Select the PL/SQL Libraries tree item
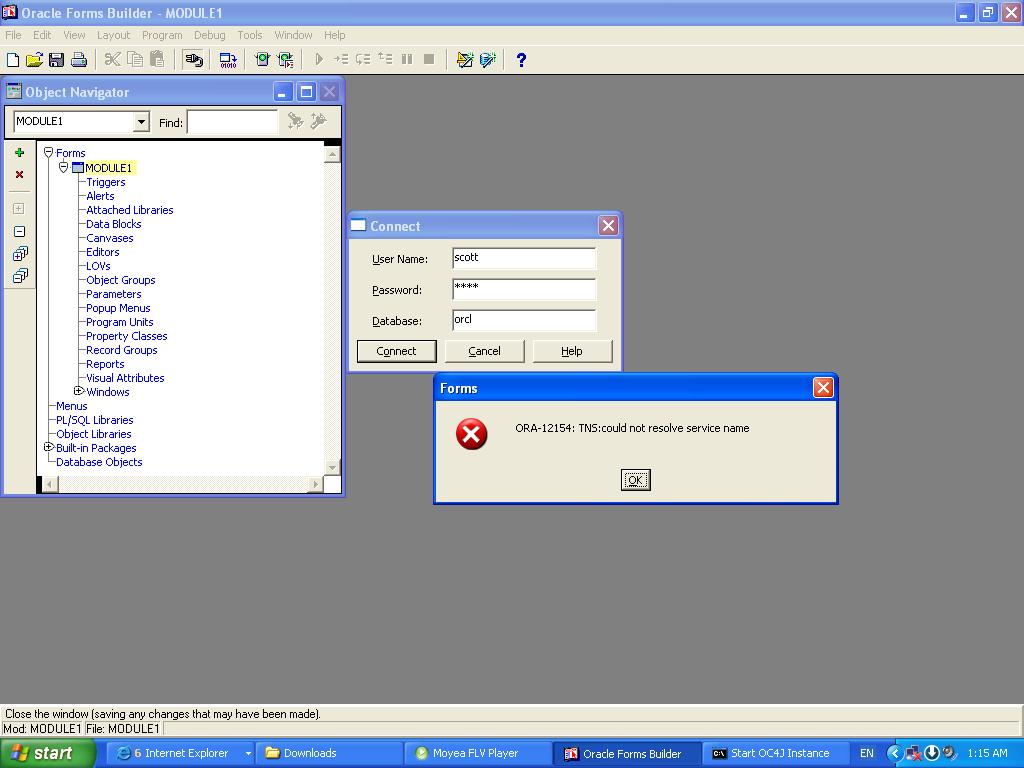Screen dimensions: 1024x768 click(x=95, y=420)
